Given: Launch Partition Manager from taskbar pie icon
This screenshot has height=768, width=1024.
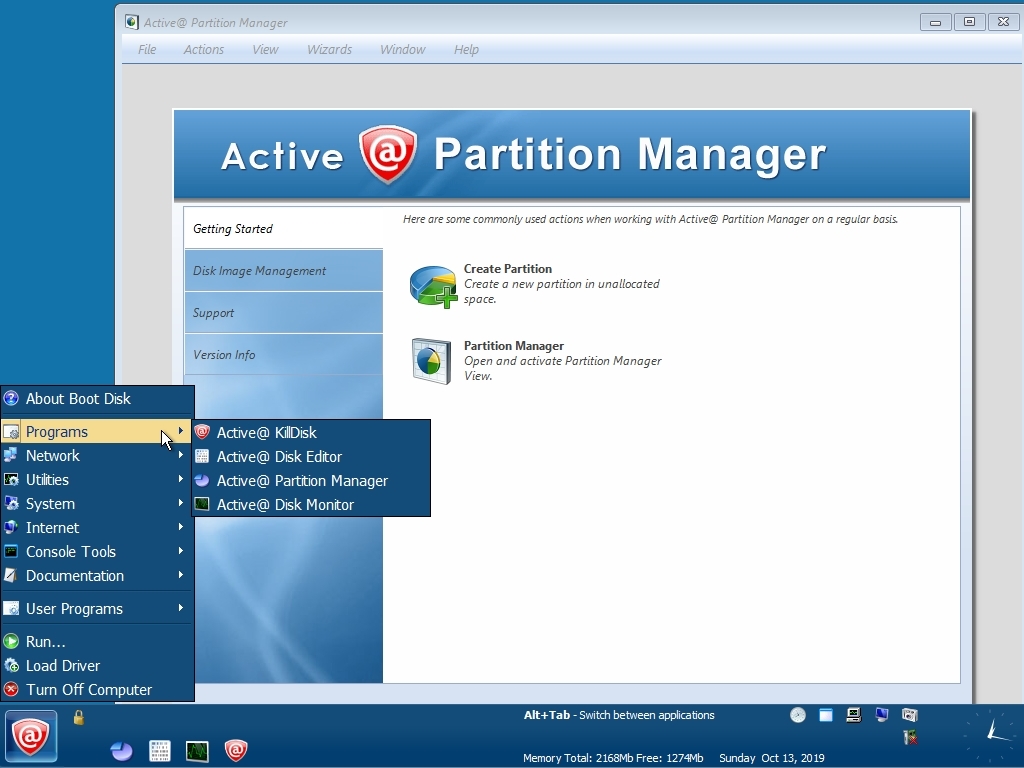Looking at the screenshot, I should pos(122,751).
